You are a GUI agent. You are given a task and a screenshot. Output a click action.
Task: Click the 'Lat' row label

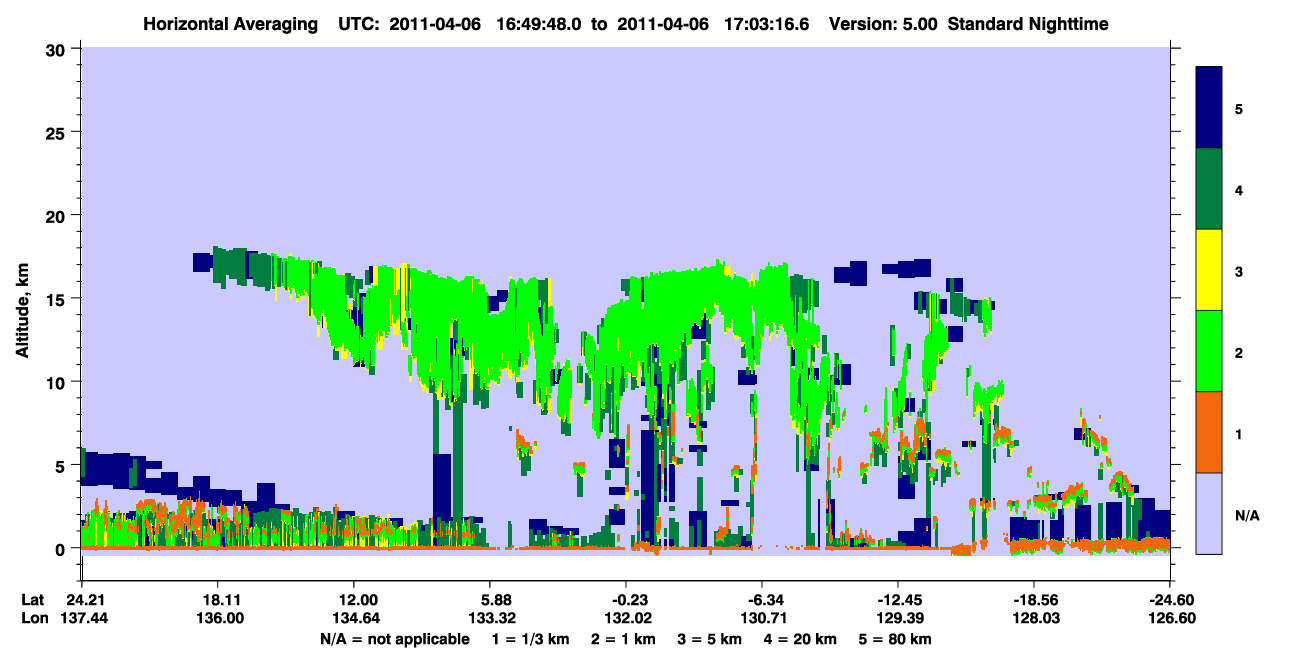tap(32, 600)
